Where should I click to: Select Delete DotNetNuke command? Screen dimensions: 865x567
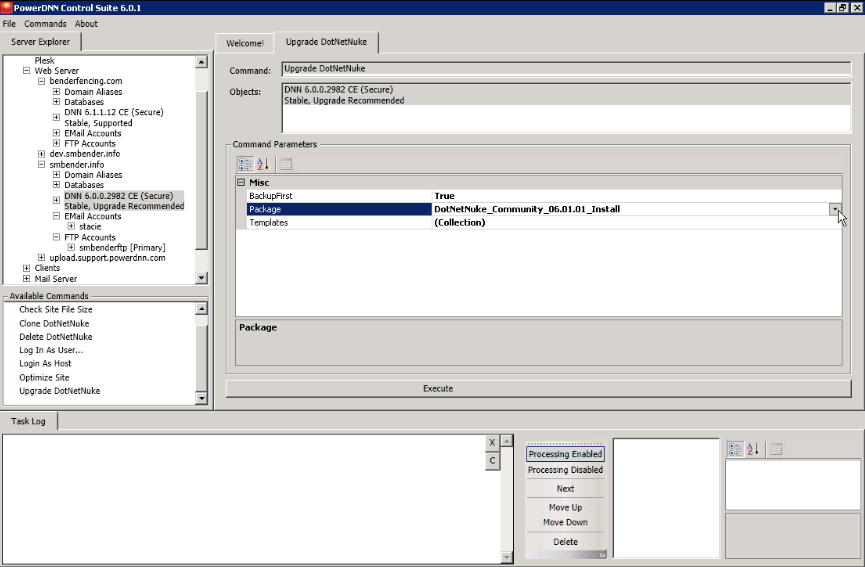(x=56, y=337)
